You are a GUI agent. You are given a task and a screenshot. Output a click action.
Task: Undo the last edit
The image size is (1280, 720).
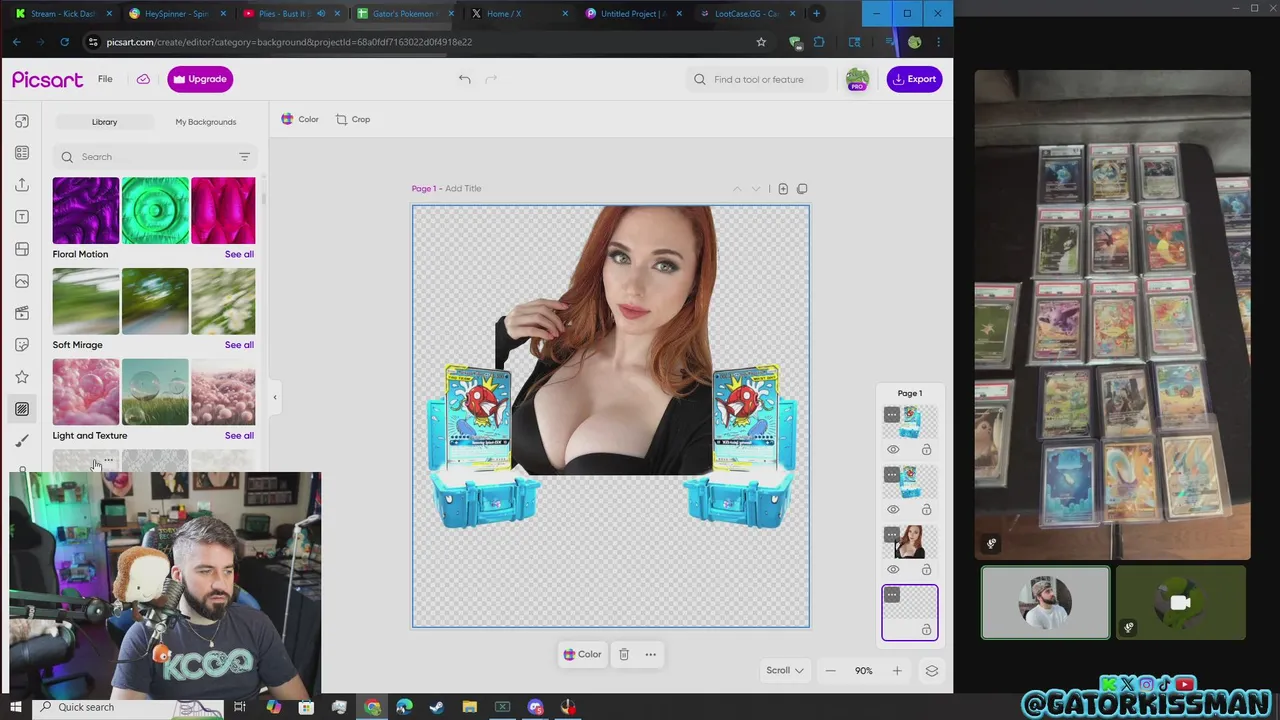(x=465, y=79)
